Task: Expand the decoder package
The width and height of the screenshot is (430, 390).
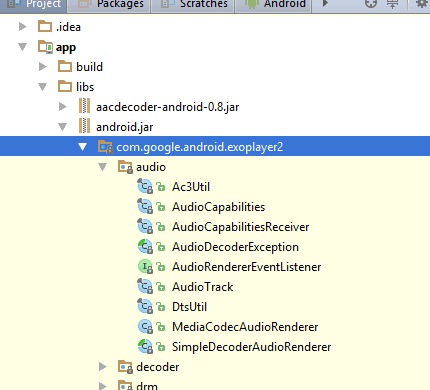Action: pyautogui.click(x=103, y=367)
